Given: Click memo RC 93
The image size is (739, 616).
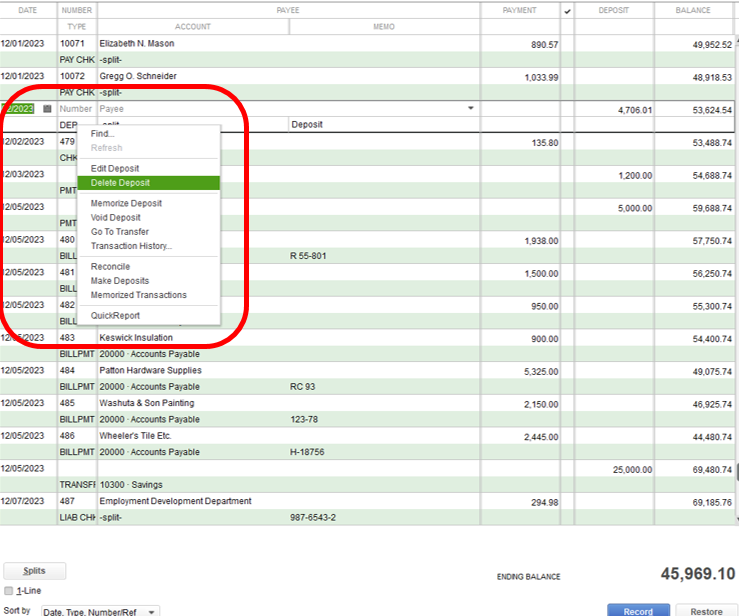Looking at the screenshot, I should [x=302, y=386].
